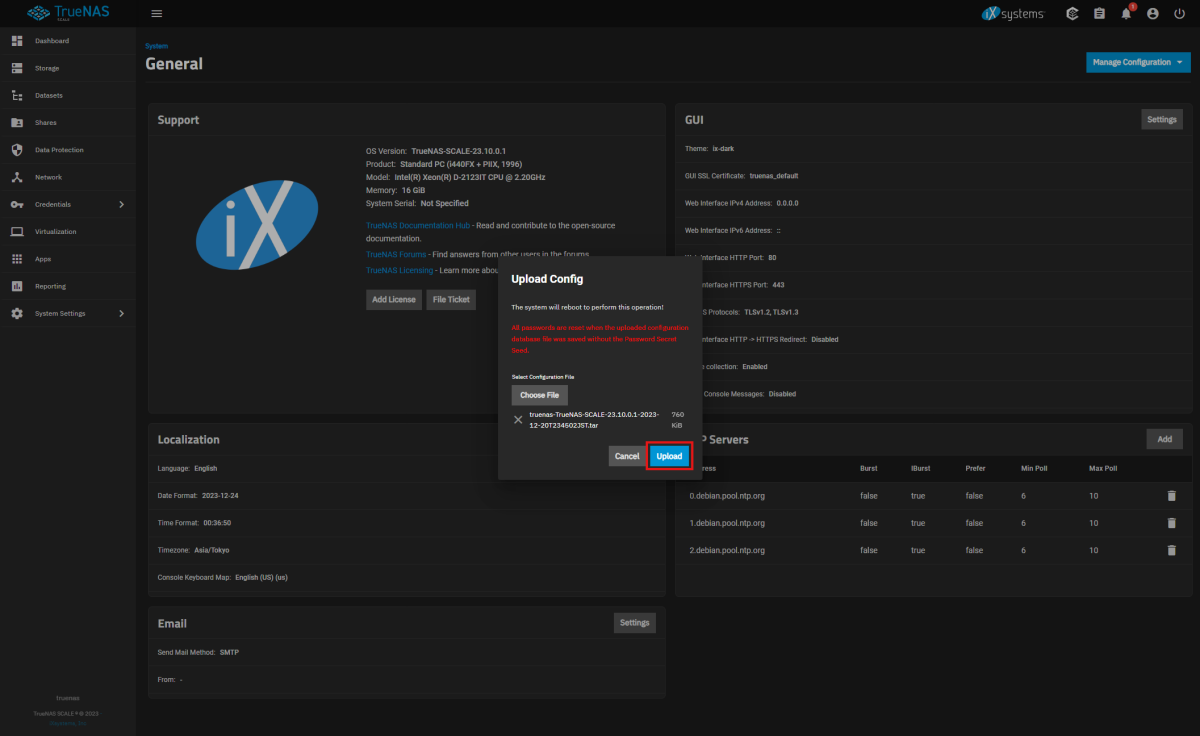
Task: Click the truenas hostname in sidebar footer
Action: [67, 698]
